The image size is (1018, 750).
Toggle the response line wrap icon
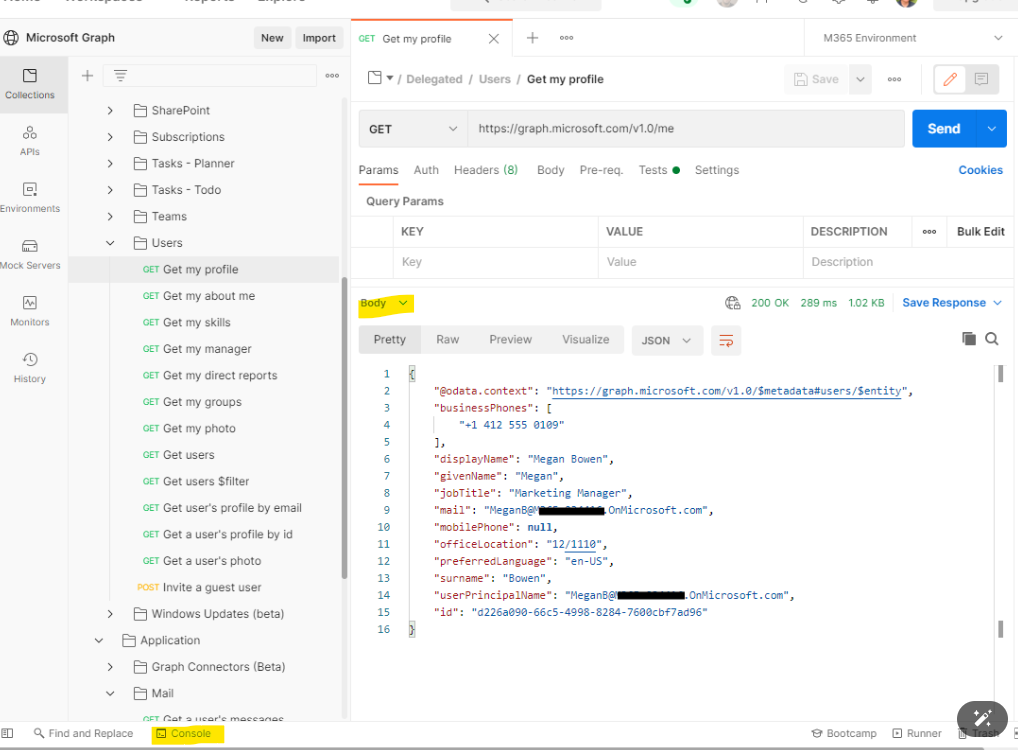click(x=726, y=340)
